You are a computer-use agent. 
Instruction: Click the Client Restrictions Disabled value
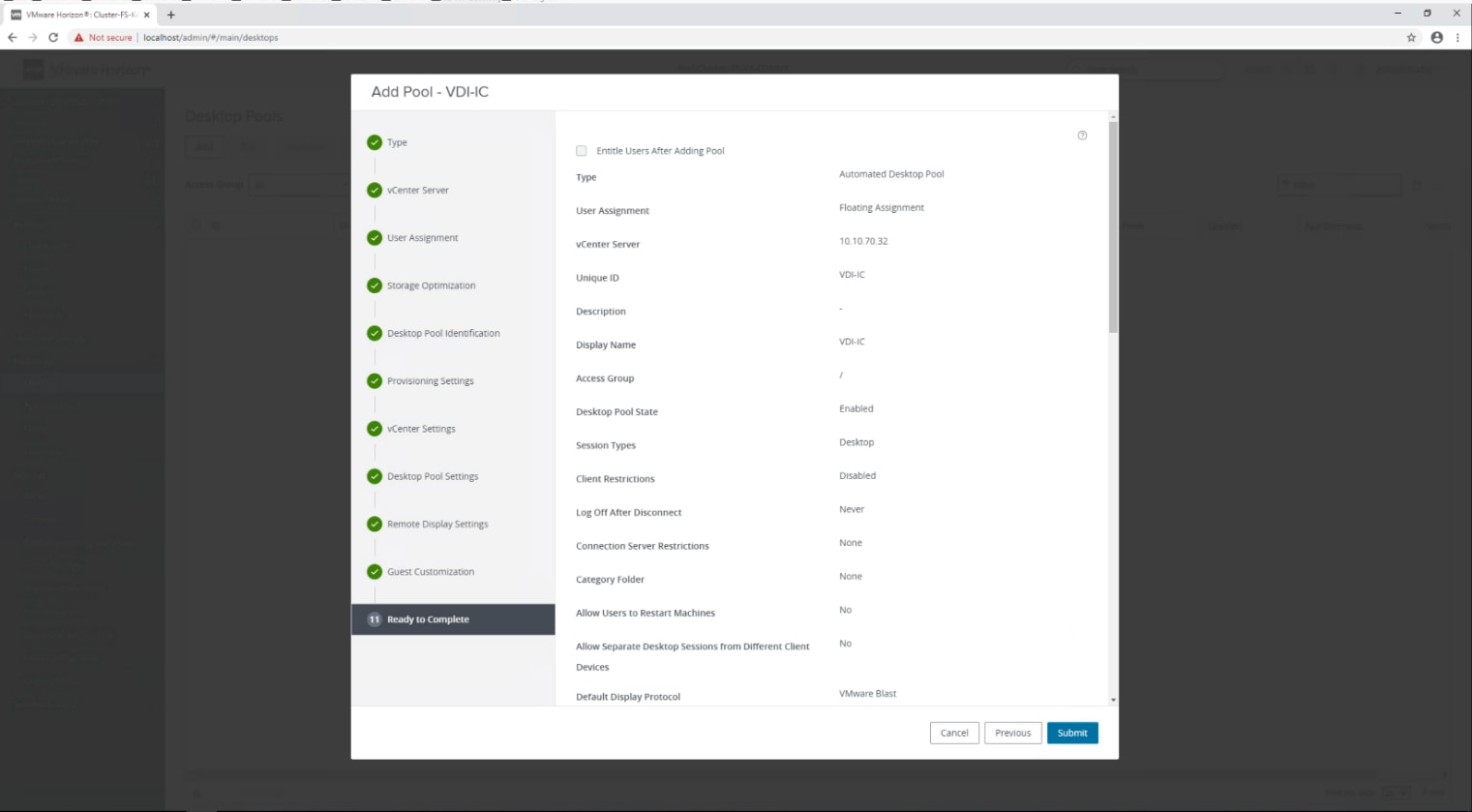coord(857,476)
